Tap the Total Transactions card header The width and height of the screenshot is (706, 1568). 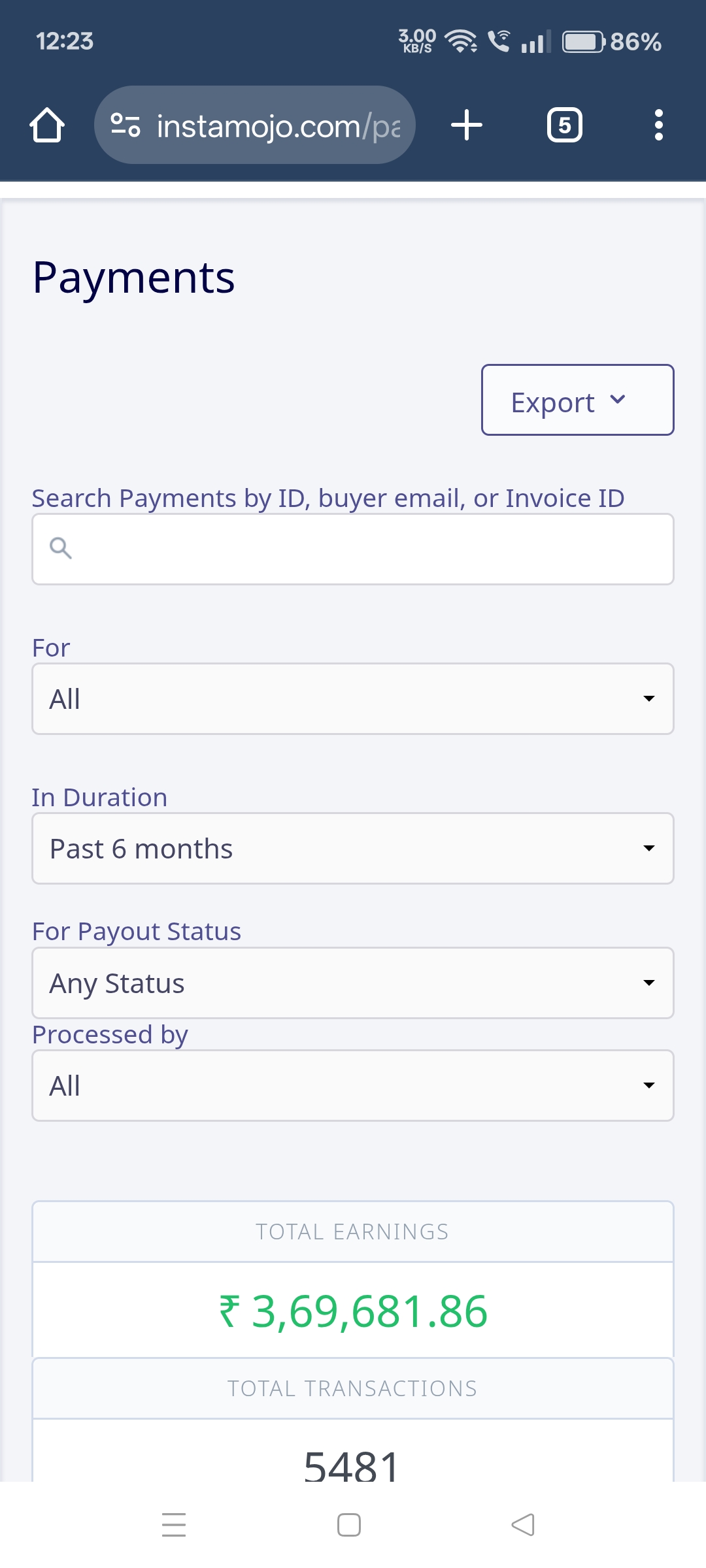(353, 1388)
